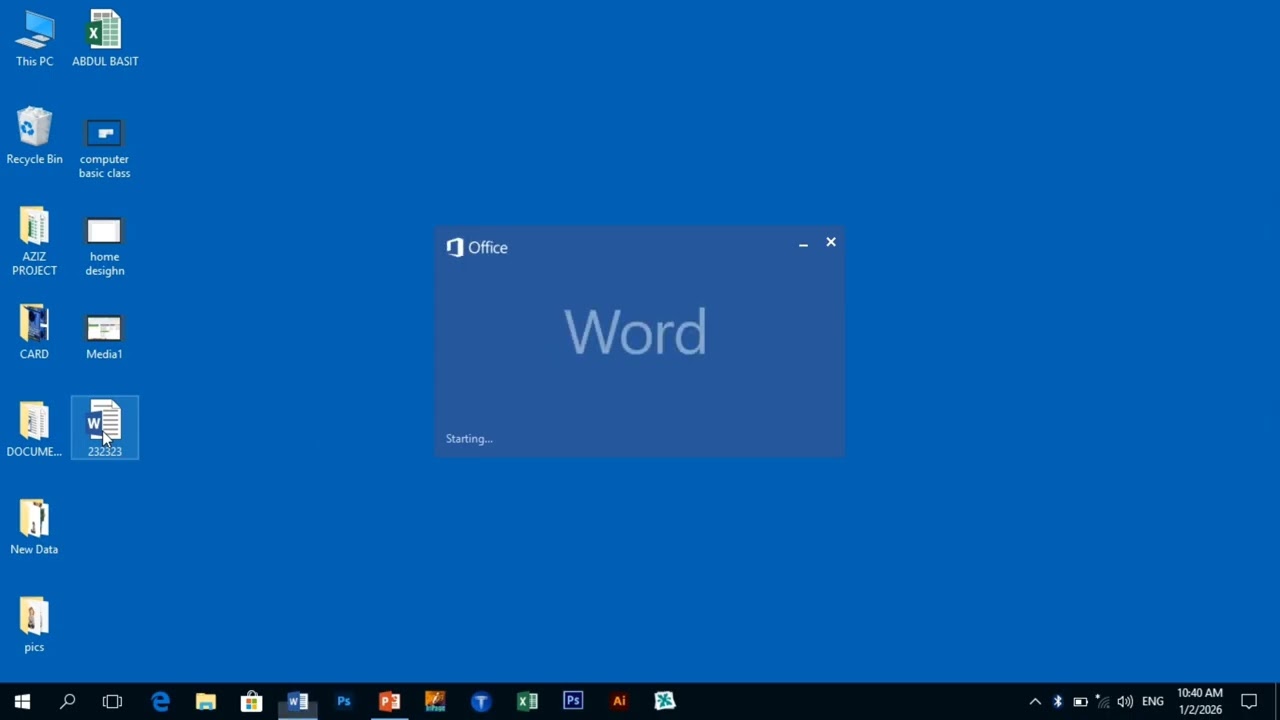This screenshot has height=720, width=1280.
Task: Launch Microsoft Edge from the taskbar
Action: pos(160,701)
